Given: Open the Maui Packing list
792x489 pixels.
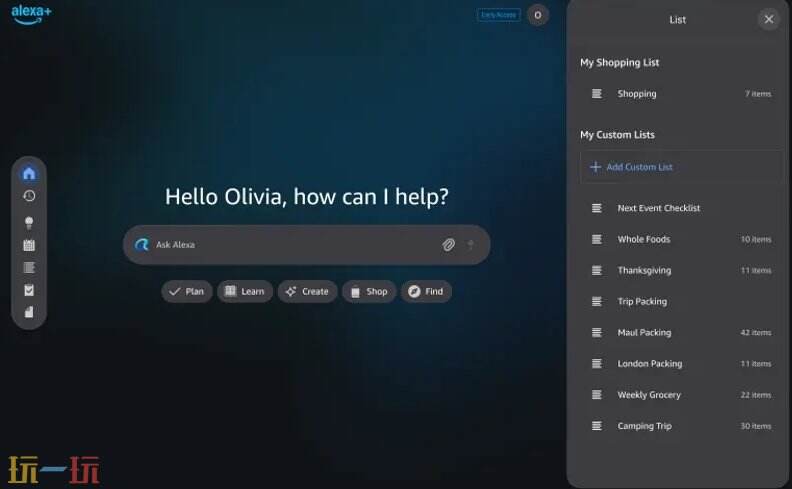Looking at the screenshot, I should coord(681,332).
